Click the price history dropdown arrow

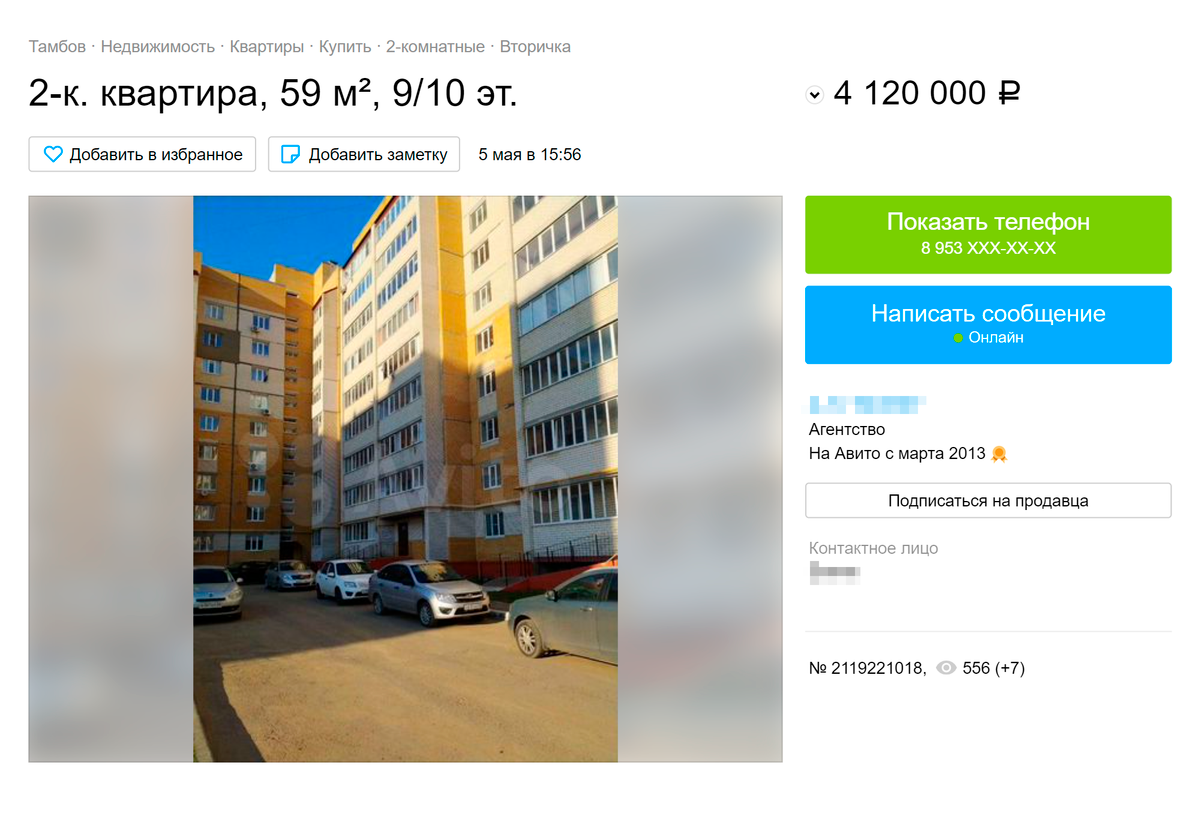coord(814,95)
